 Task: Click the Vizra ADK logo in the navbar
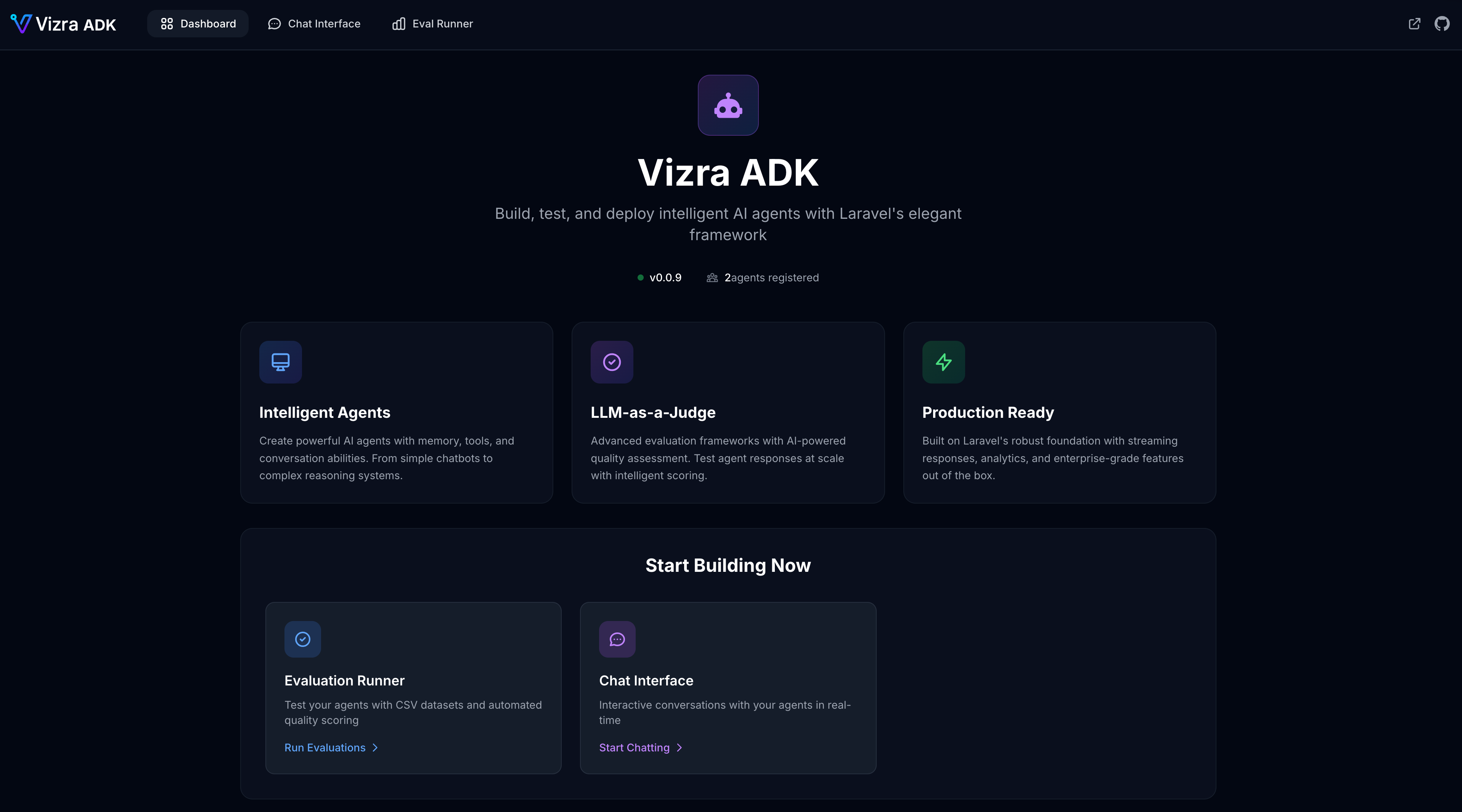pyautogui.click(x=63, y=24)
